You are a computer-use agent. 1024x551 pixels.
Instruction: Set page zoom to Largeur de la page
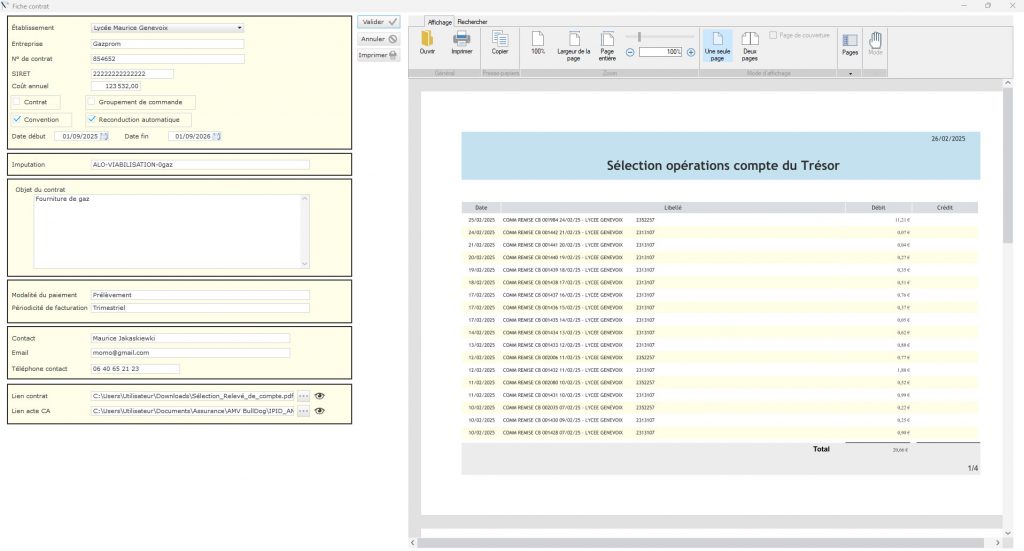[574, 41]
